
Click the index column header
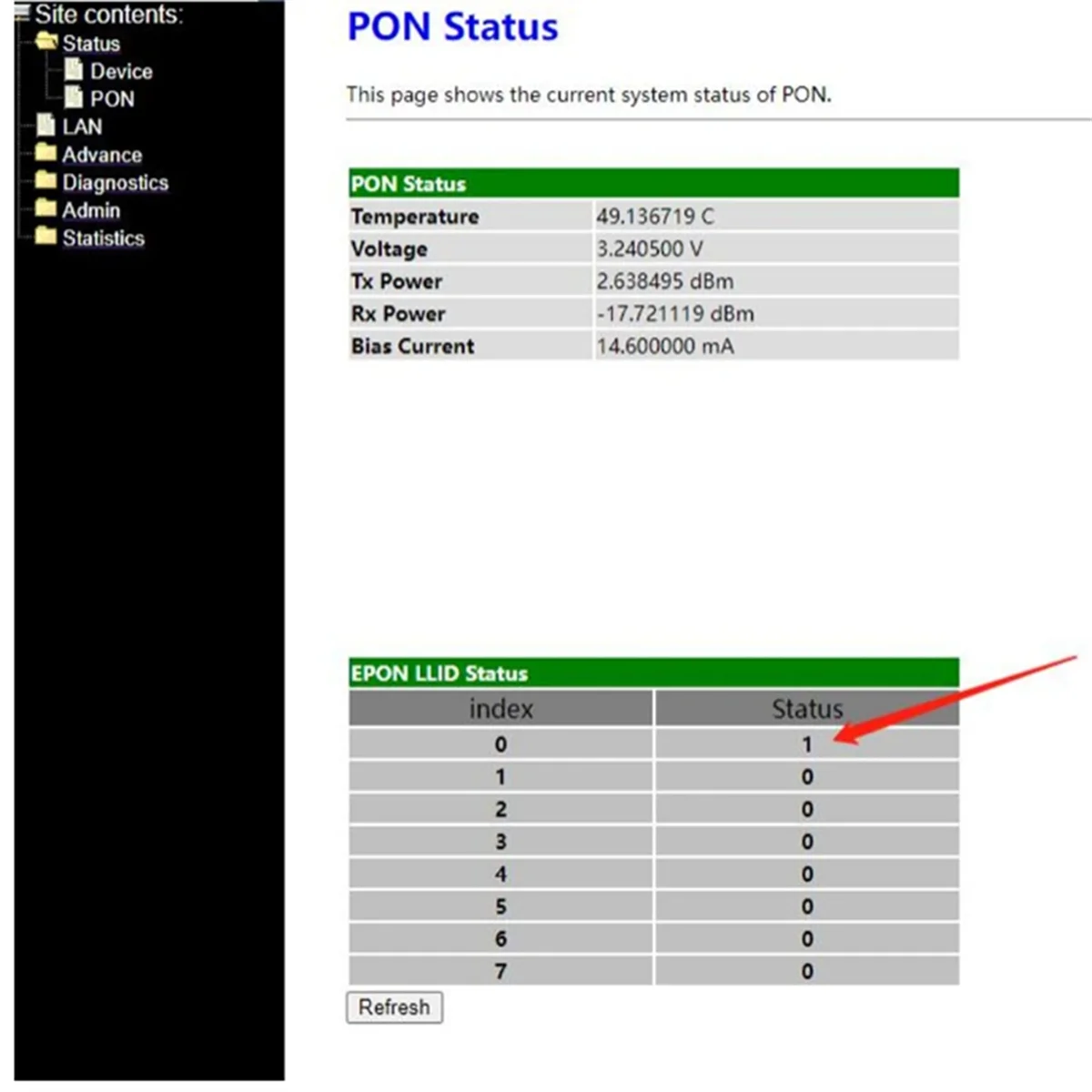500,708
